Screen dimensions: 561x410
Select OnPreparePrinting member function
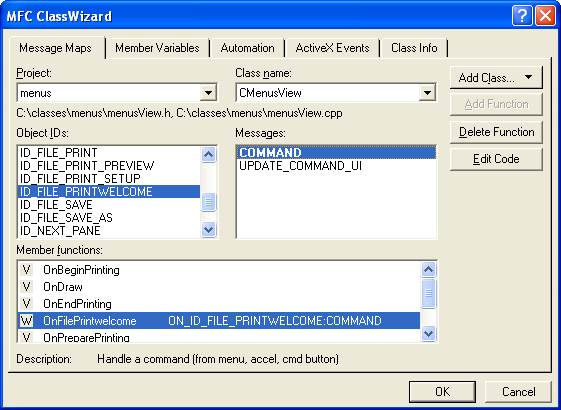tap(219, 336)
